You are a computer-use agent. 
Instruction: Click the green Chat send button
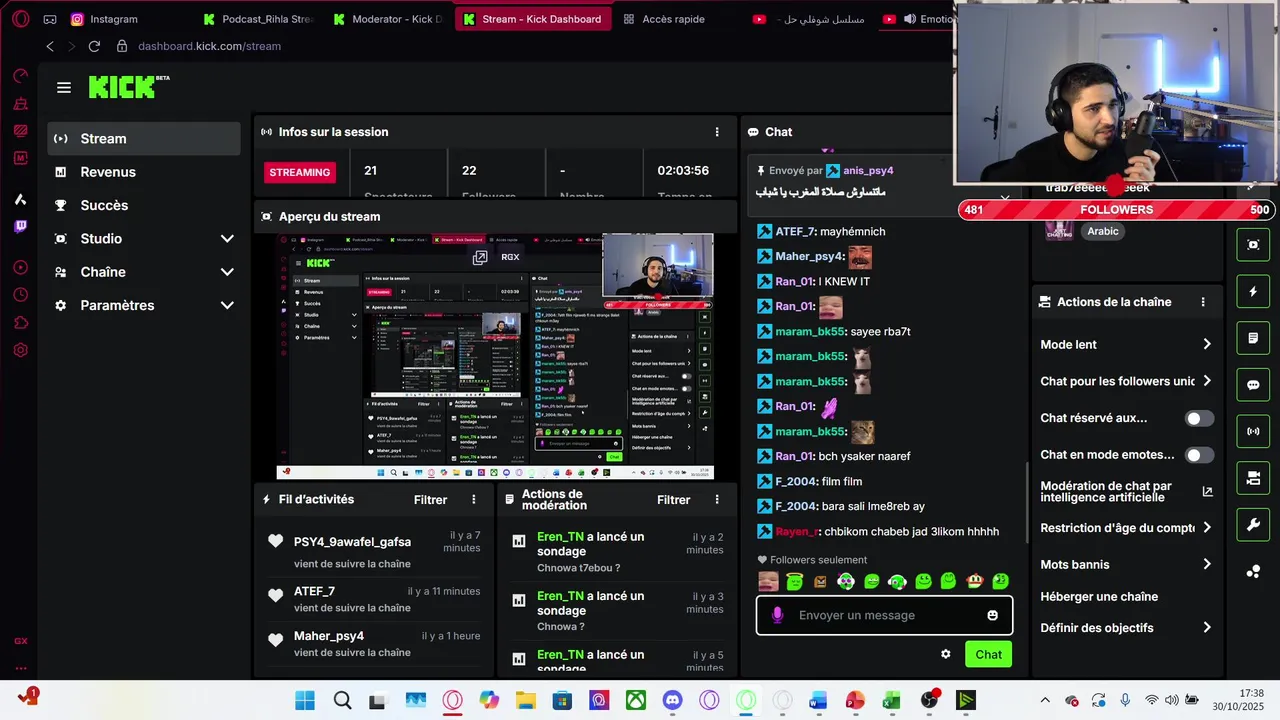[988, 655]
